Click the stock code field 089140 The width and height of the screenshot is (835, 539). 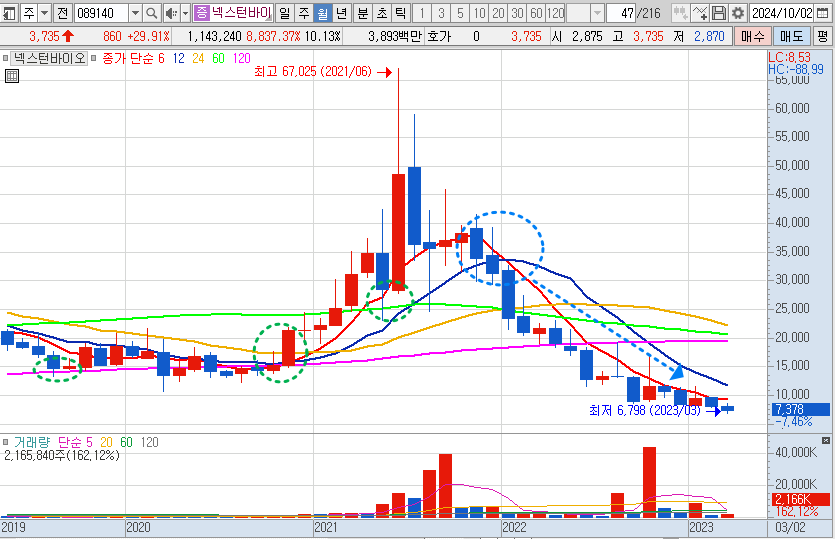click(x=101, y=13)
